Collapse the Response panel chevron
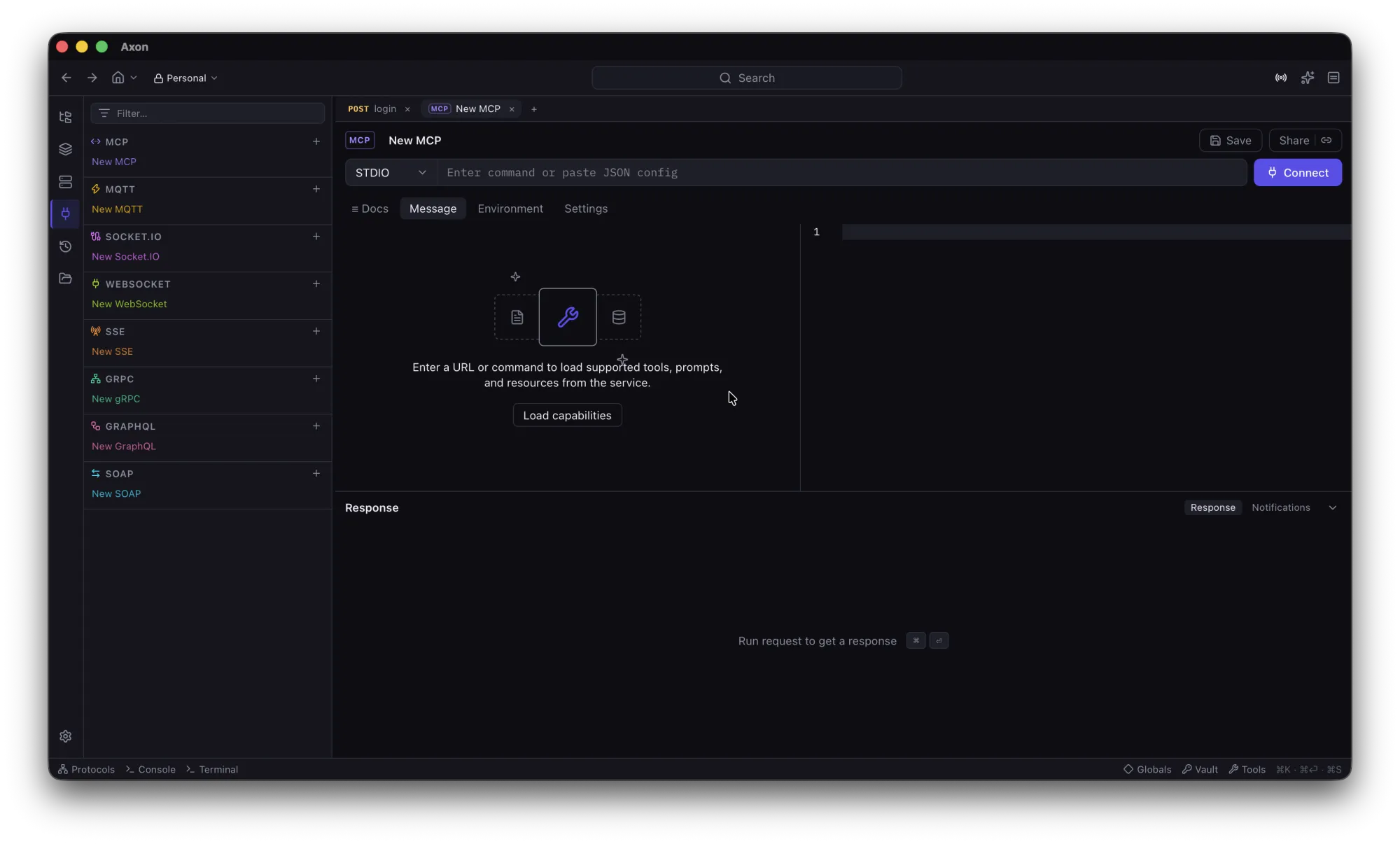Image resolution: width=1400 pixels, height=844 pixels. click(x=1332, y=508)
